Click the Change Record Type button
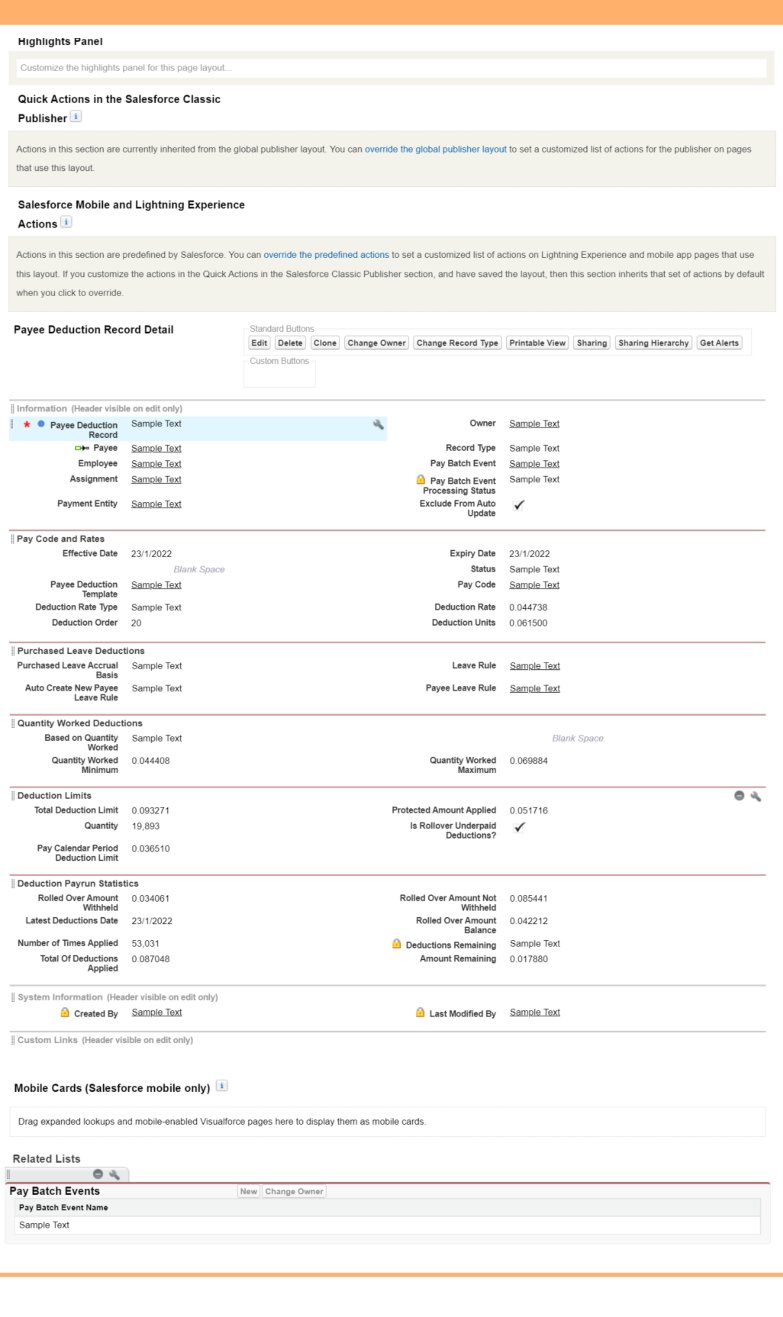The image size is (783, 1317). (457, 343)
